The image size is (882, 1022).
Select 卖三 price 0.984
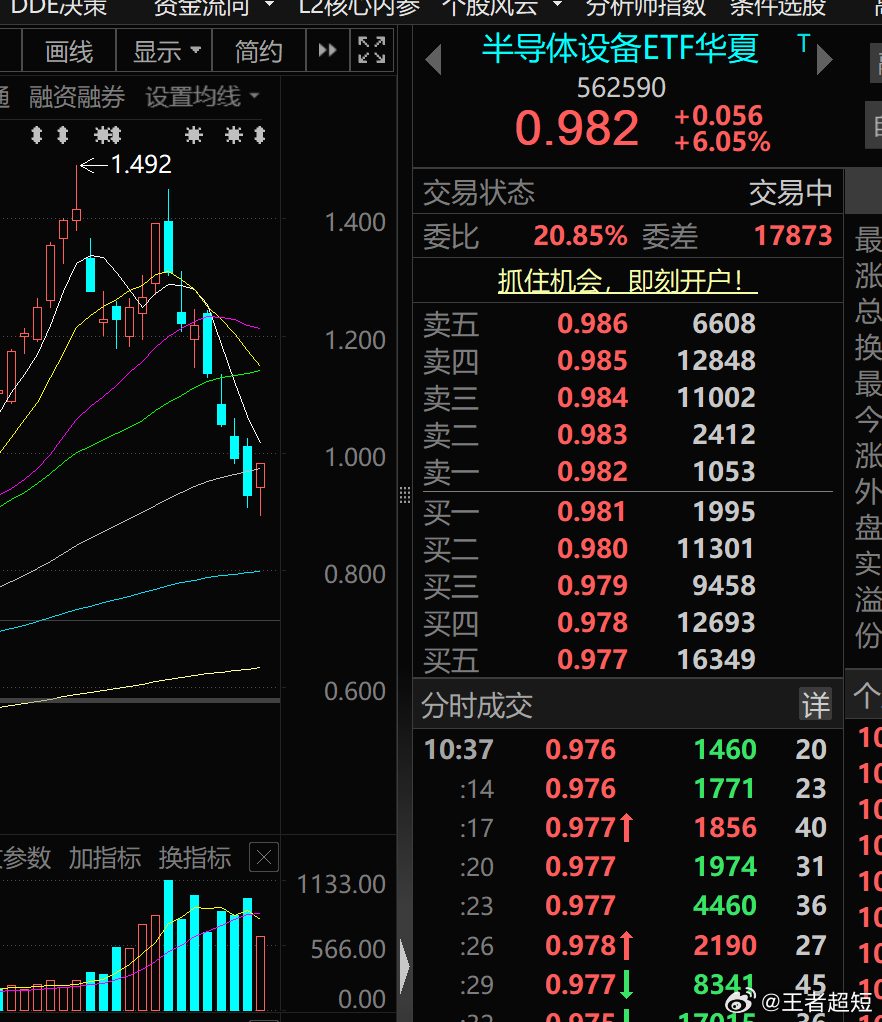pos(592,398)
